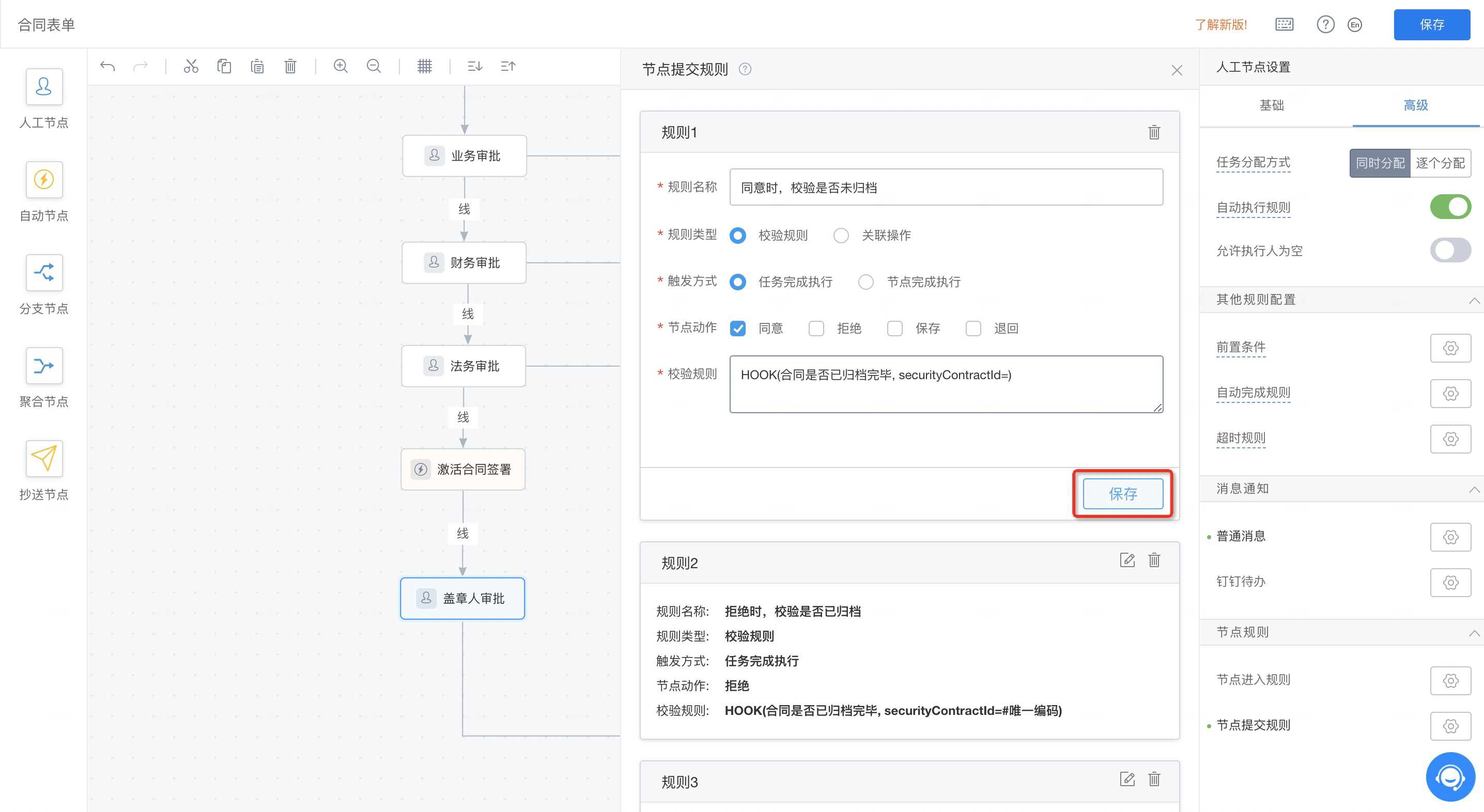Viewport: 1484px width, 812px height.
Task: Click the scissors cut icon
Action: click(191, 66)
